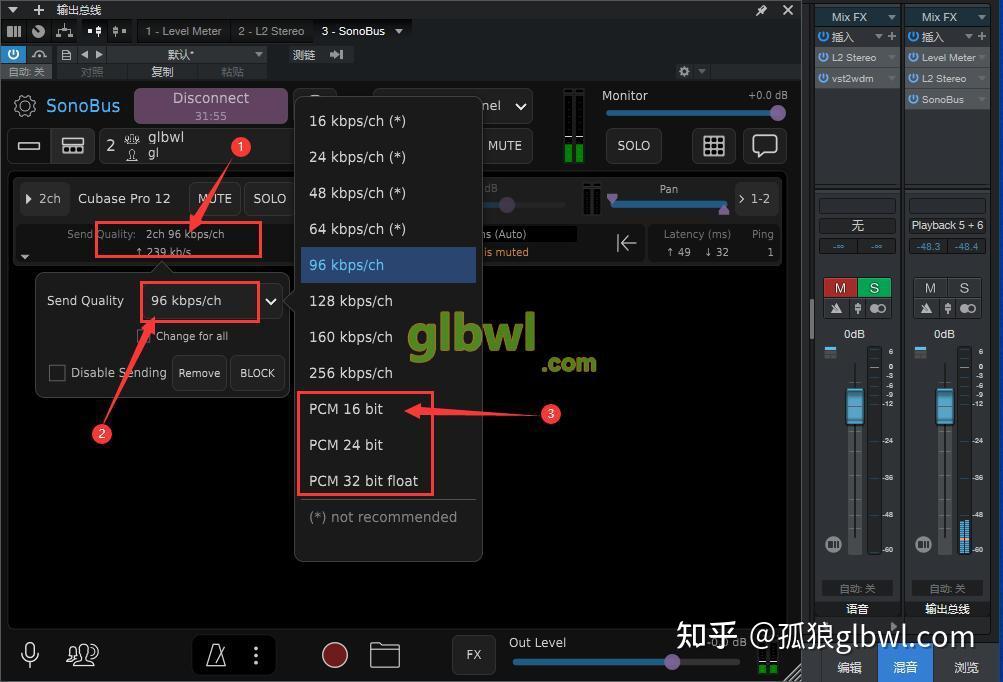This screenshot has width=1003, height=682.
Task: Open the chat bubble icon
Action: tap(764, 145)
